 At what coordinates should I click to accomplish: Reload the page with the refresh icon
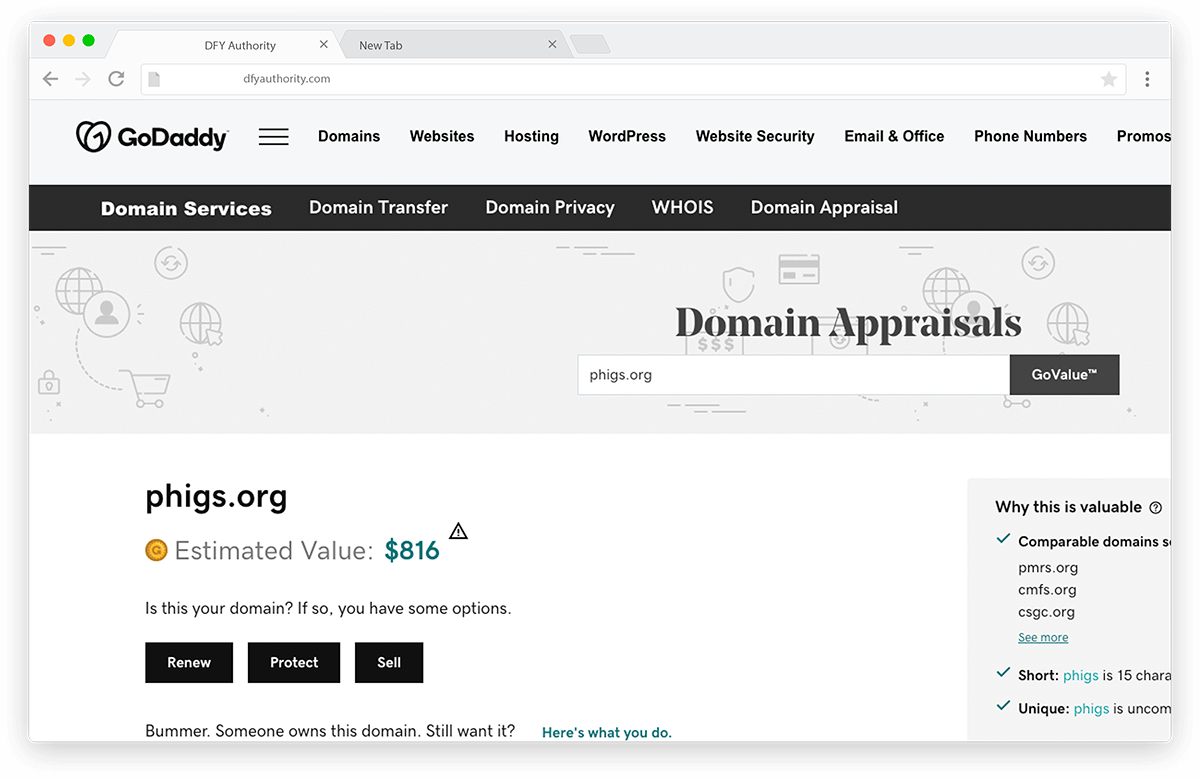pyautogui.click(x=116, y=79)
